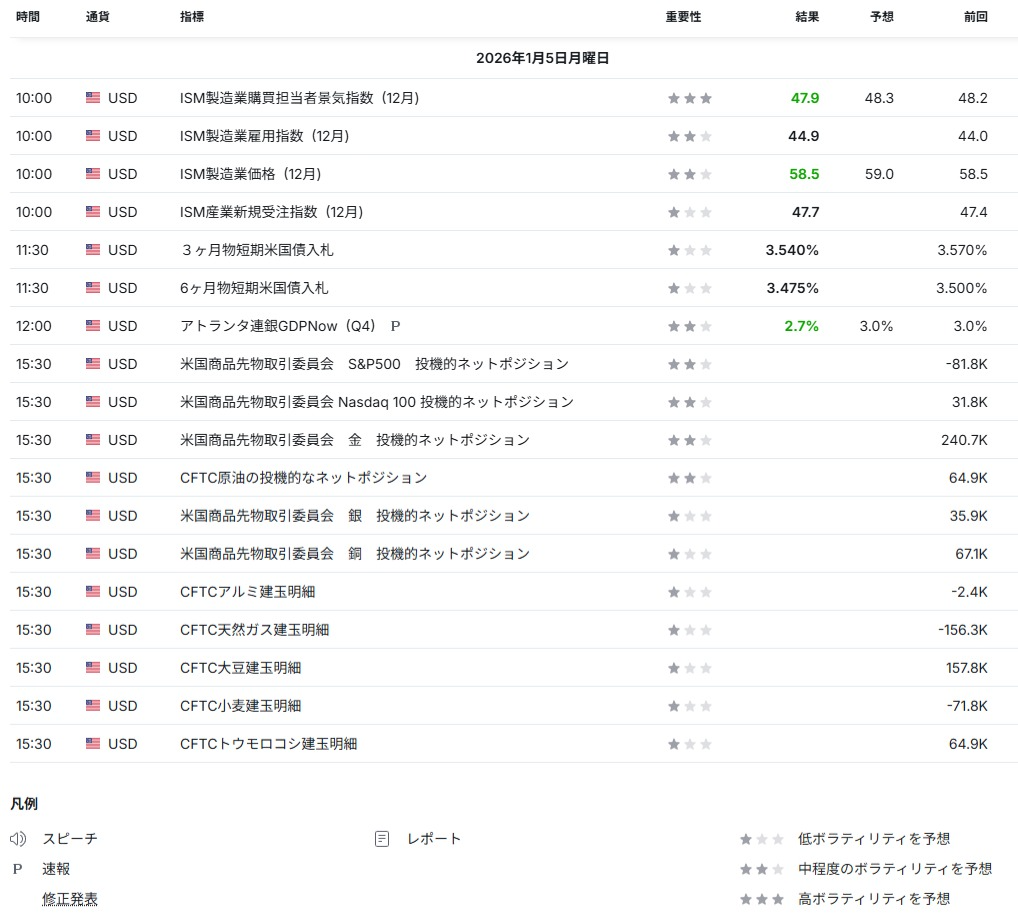Open the ISM製造業価格（12月）indicator
The height and width of the screenshot is (916, 1018).
(250, 174)
